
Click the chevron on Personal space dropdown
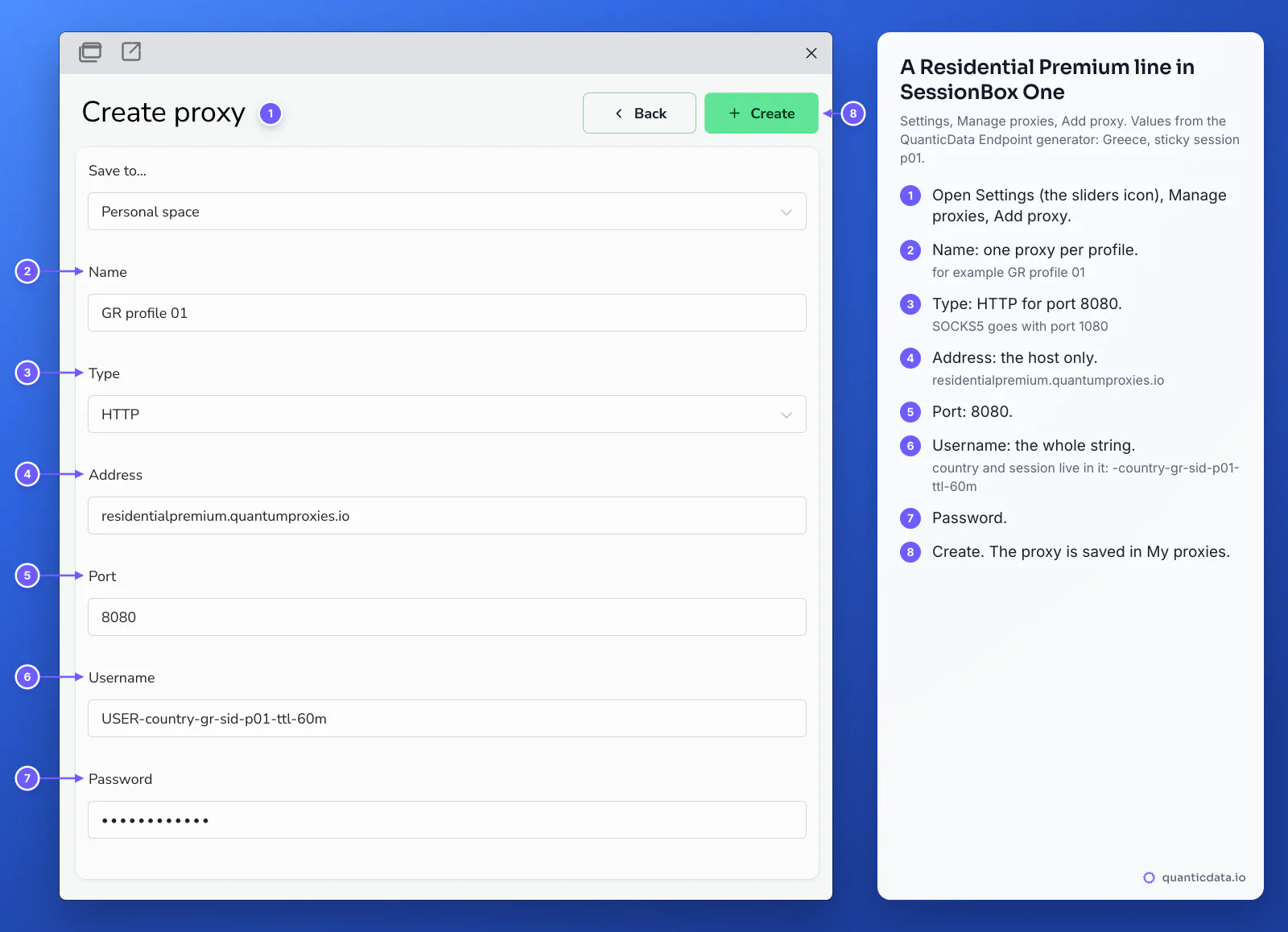786,212
